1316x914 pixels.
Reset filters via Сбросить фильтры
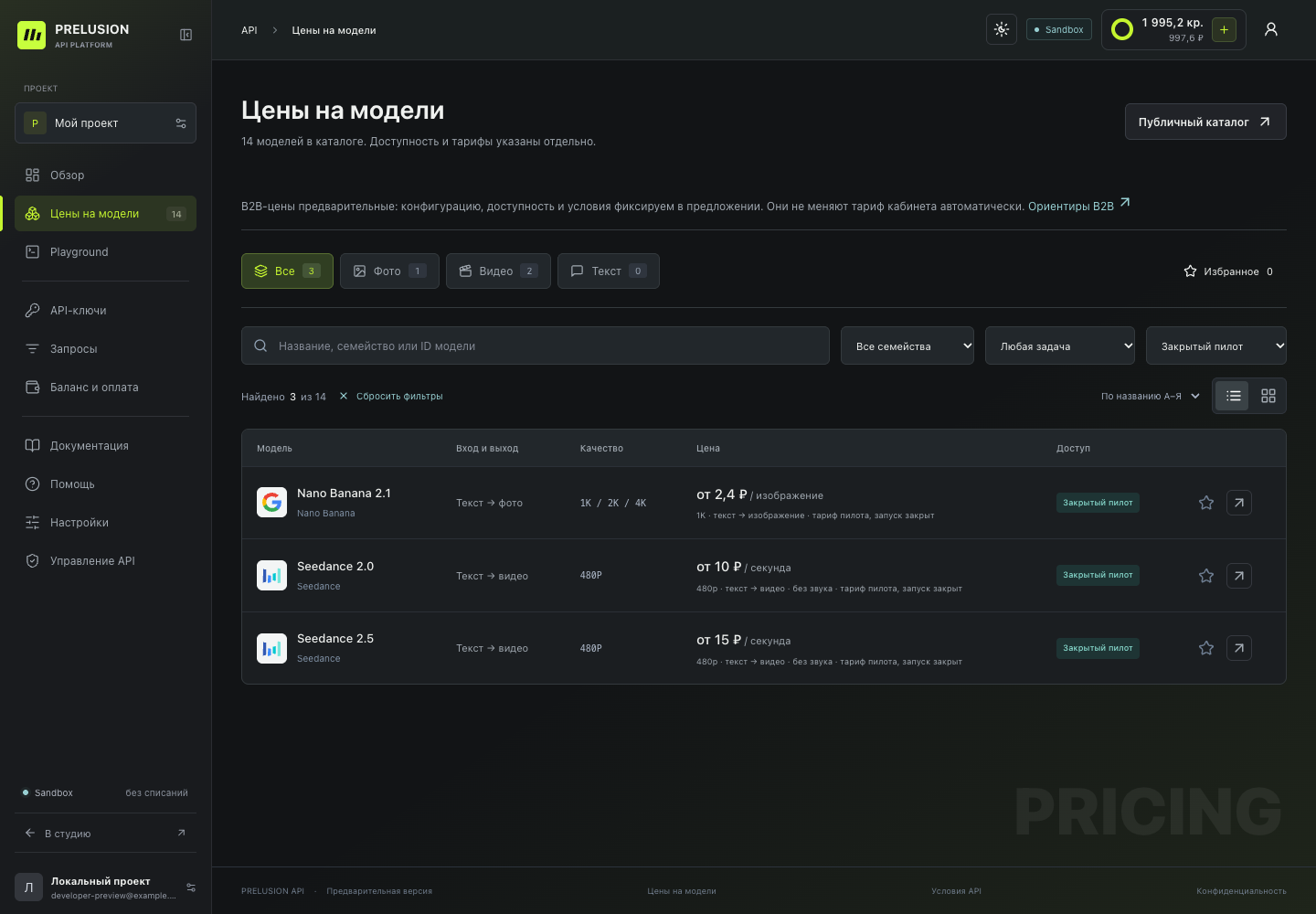[391, 396]
